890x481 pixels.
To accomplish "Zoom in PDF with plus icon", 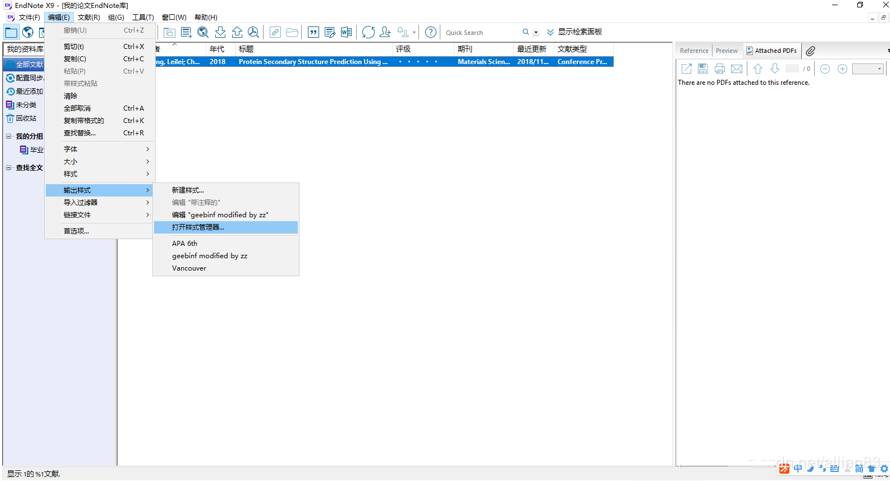I will click(842, 69).
